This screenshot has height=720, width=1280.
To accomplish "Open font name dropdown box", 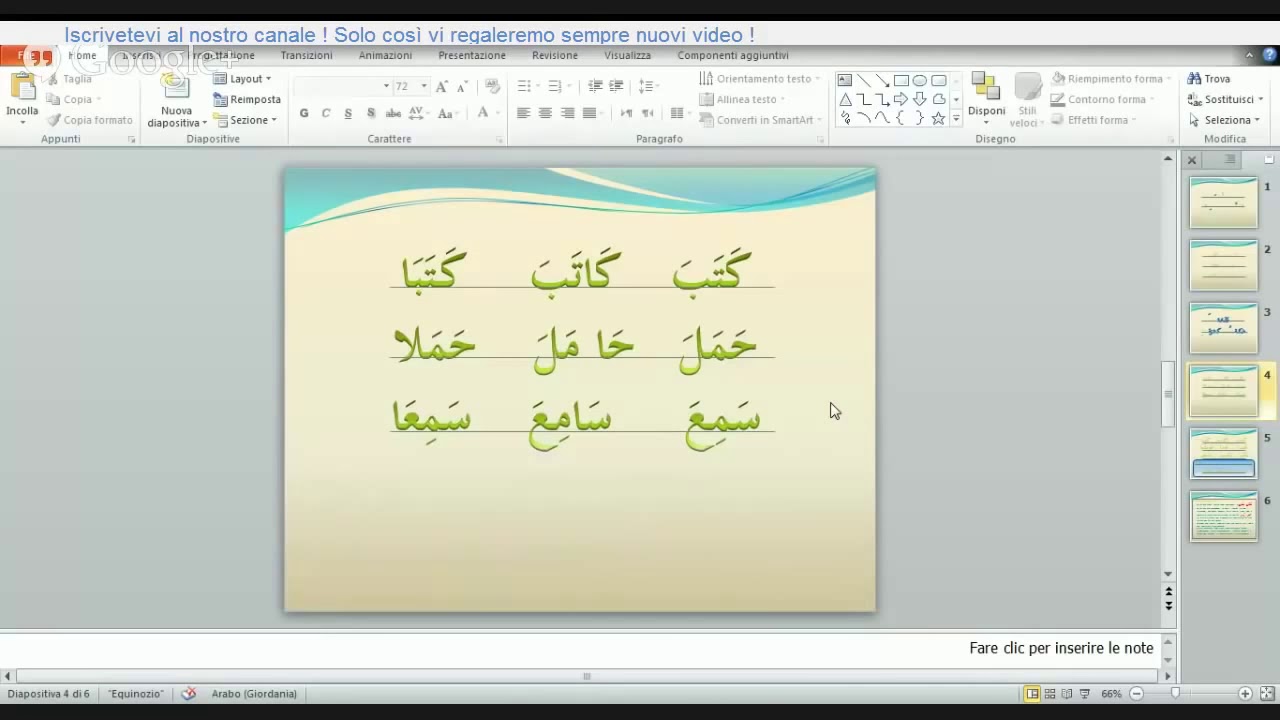I will [x=343, y=86].
